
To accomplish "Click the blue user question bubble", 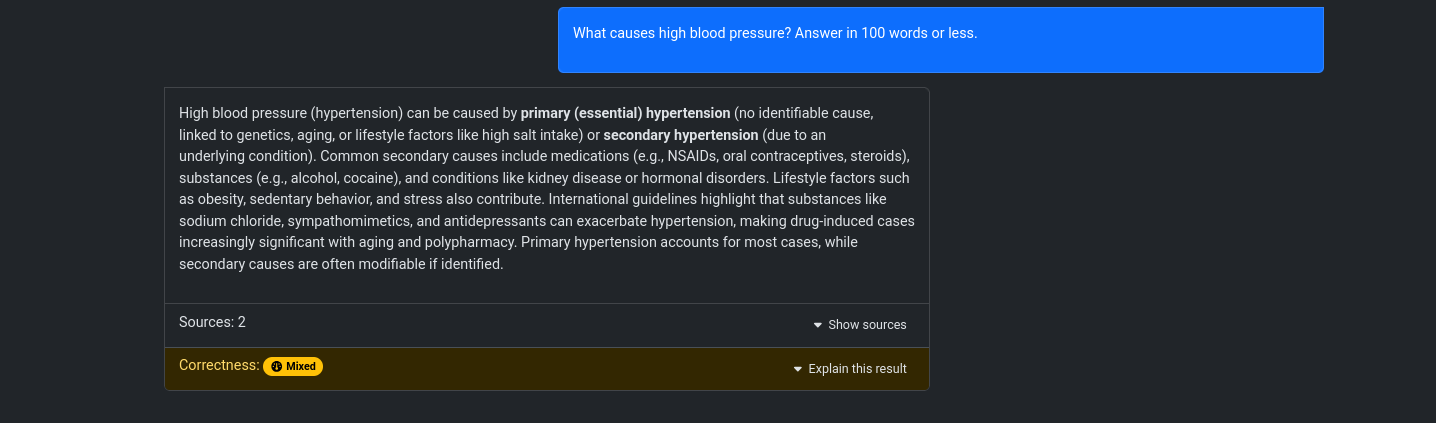I will (940, 40).
